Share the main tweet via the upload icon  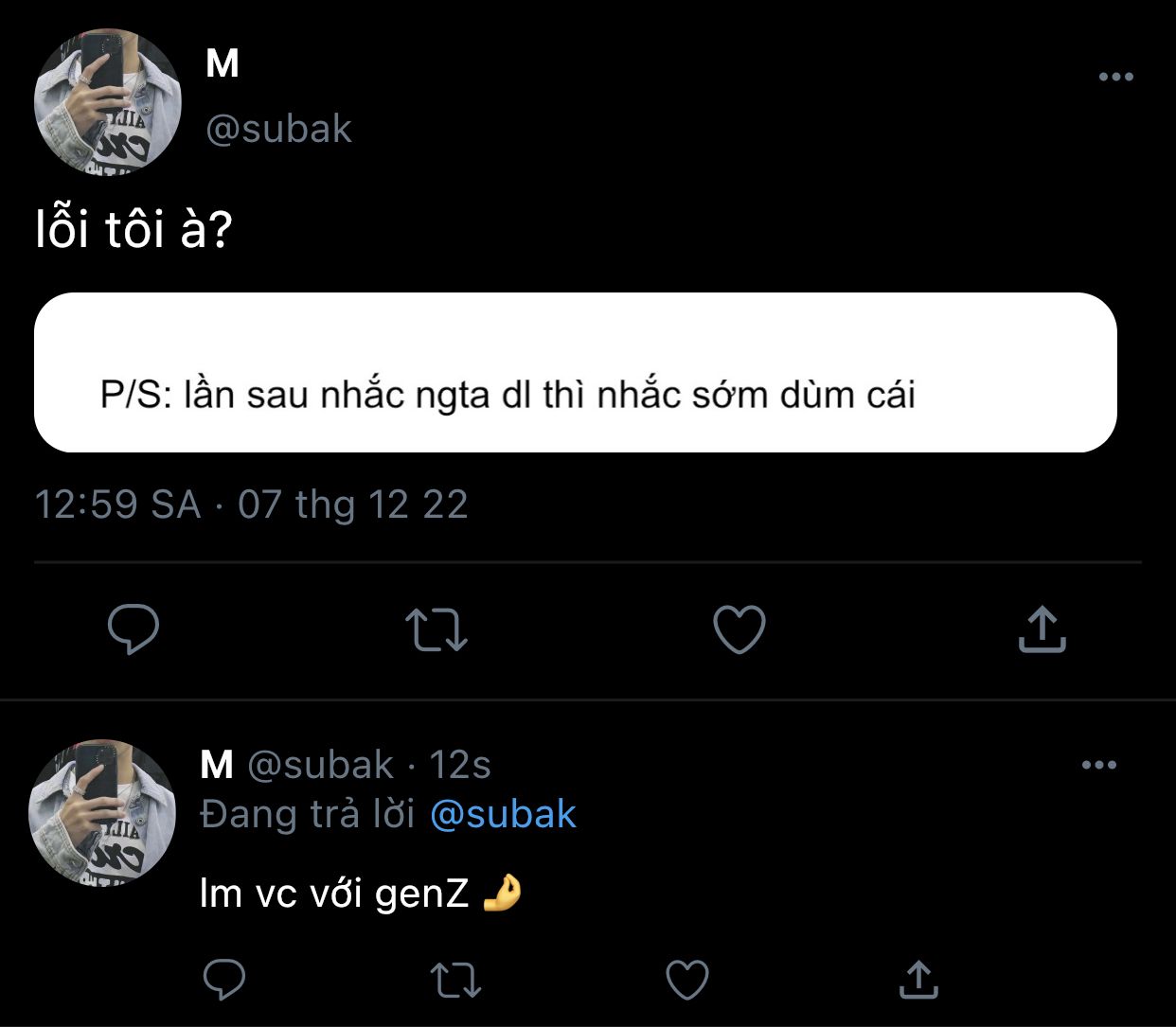click(x=1042, y=630)
